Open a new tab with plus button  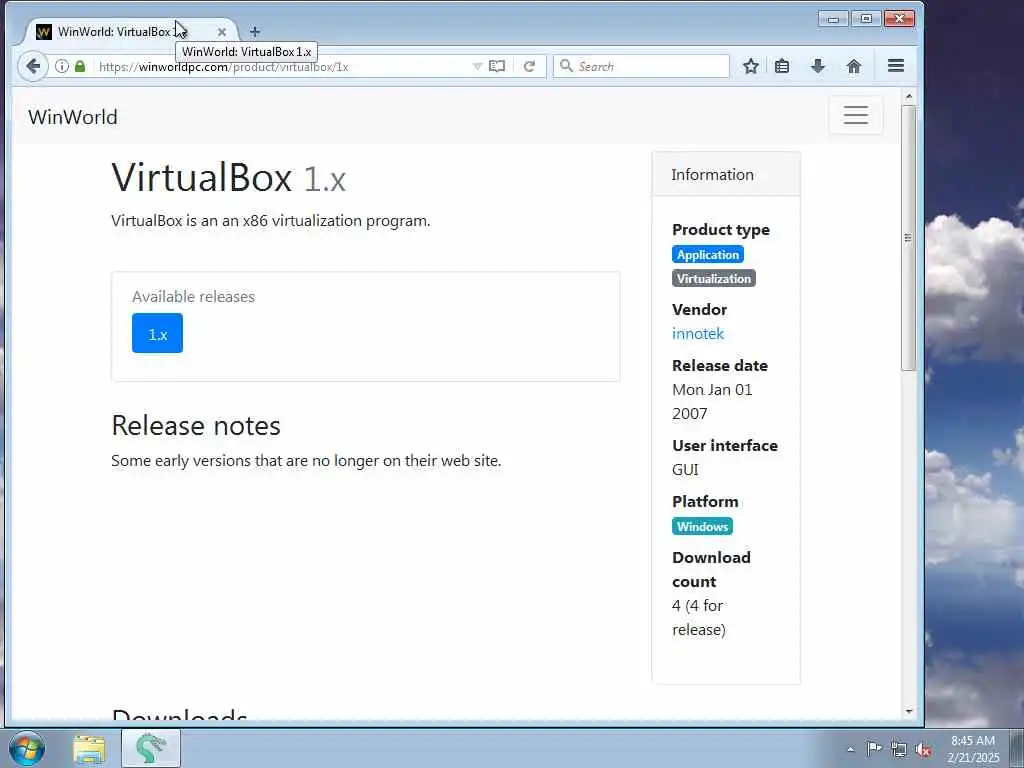coord(255,31)
